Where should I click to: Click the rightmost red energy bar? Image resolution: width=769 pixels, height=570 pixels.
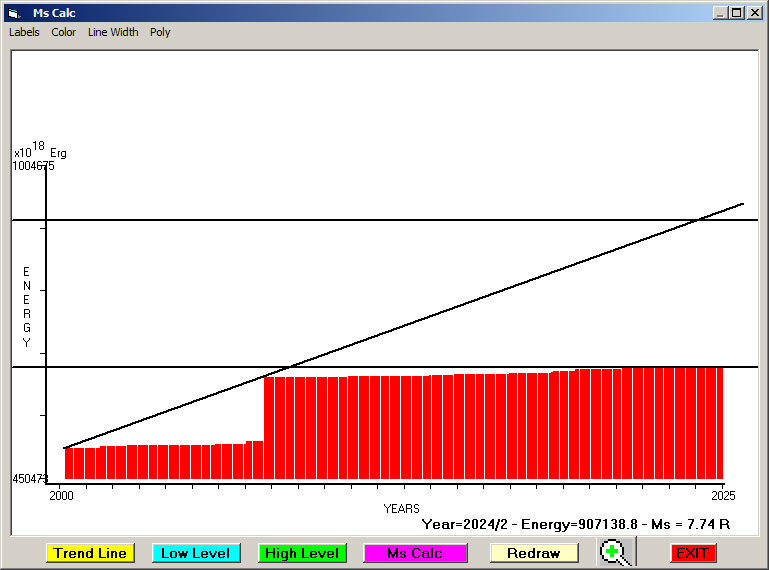pyautogui.click(x=717, y=422)
